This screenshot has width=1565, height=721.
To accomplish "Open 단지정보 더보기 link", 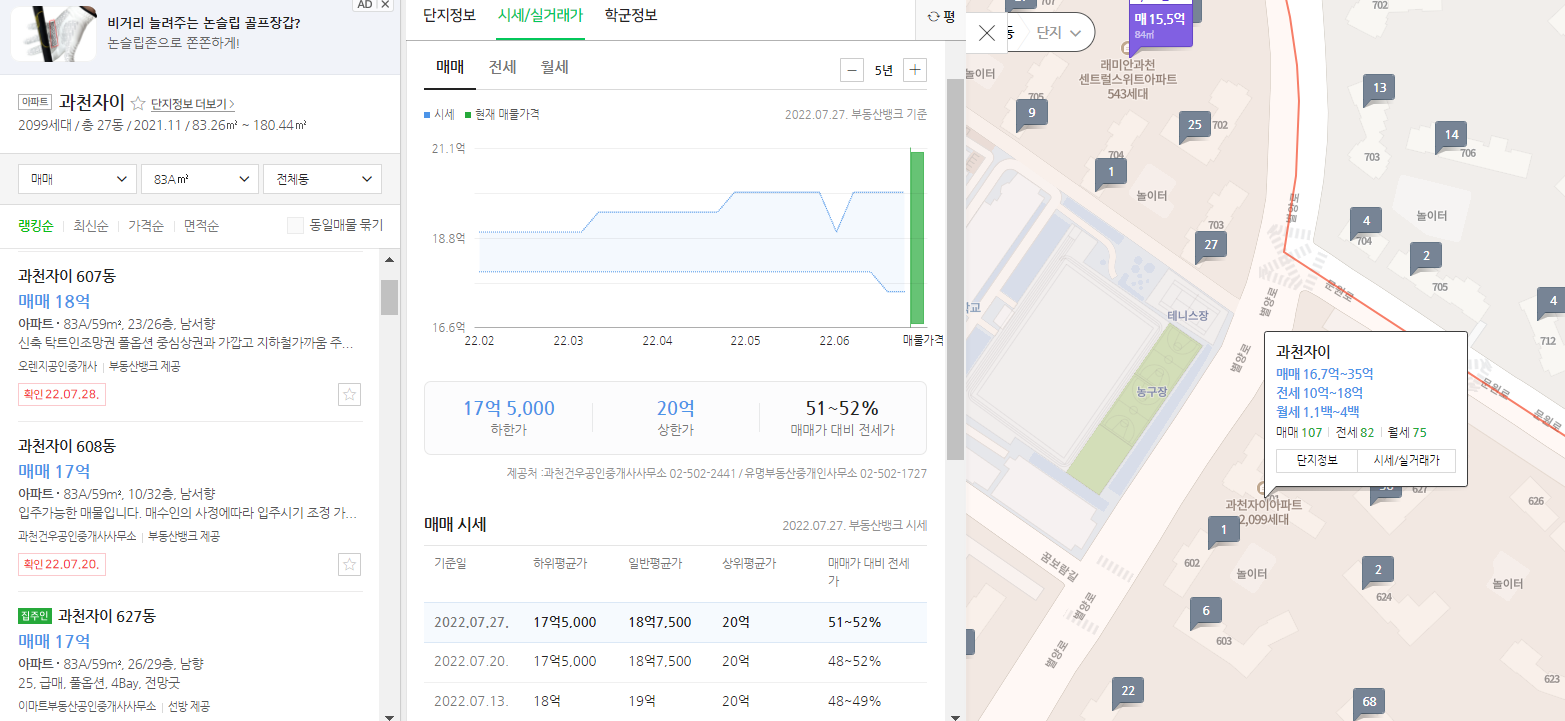I will (x=193, y=104).
